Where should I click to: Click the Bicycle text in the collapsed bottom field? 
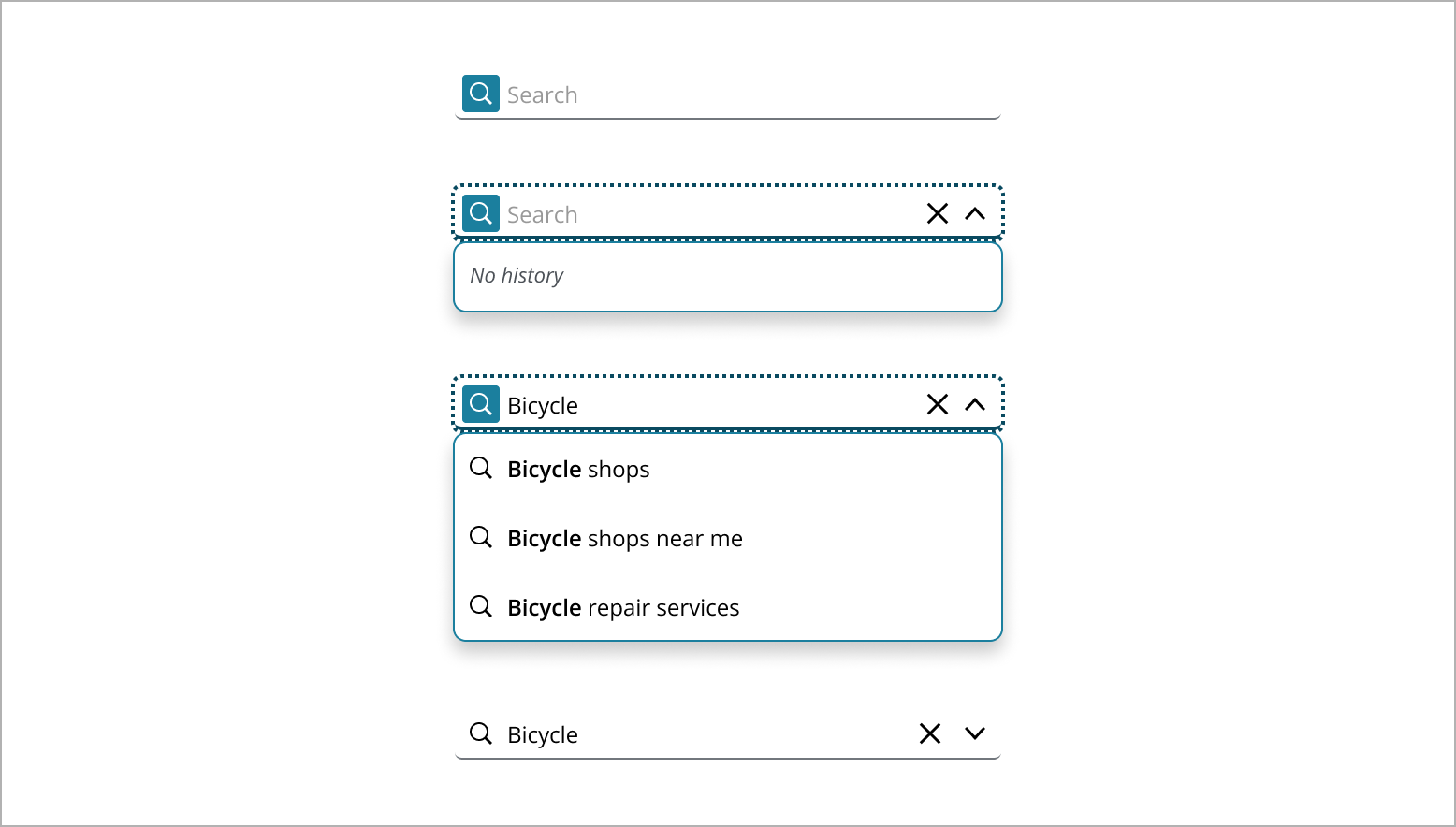tap(543, 735)
